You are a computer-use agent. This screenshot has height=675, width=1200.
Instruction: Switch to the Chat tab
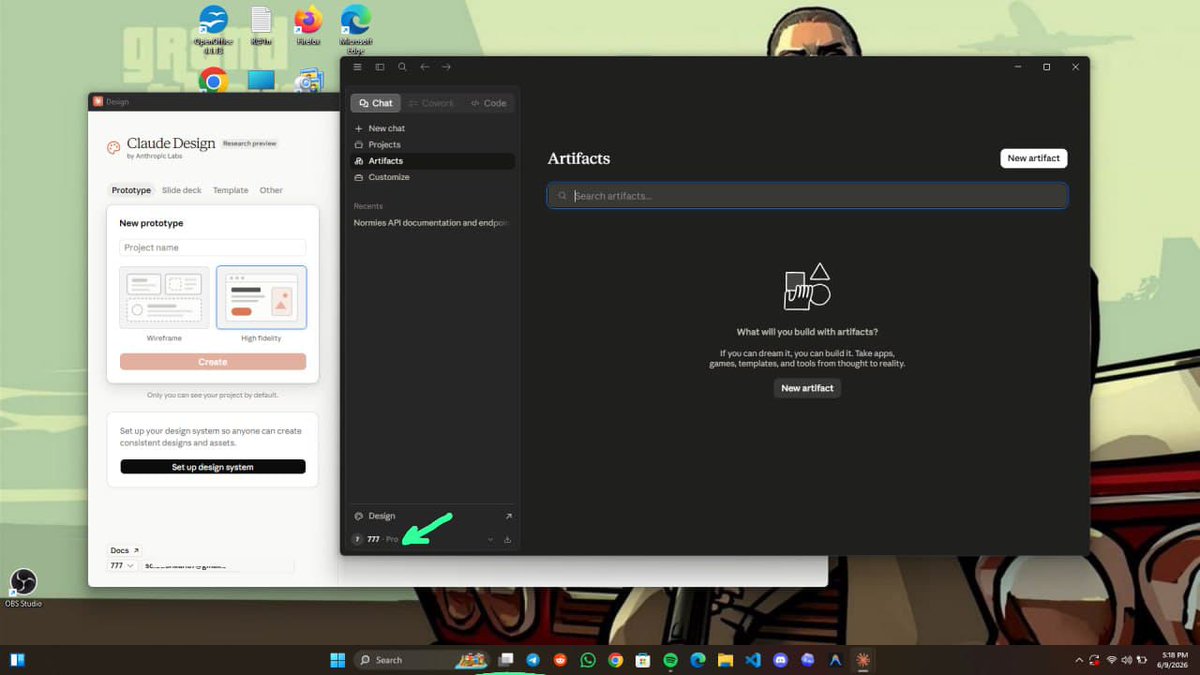coord(376,103)
